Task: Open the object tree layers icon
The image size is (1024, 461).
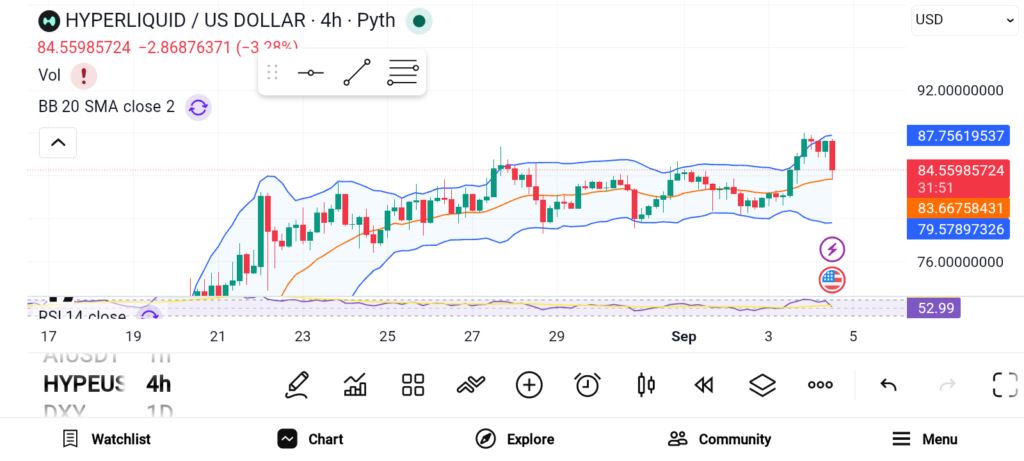Action: click(x=762, y=385)
